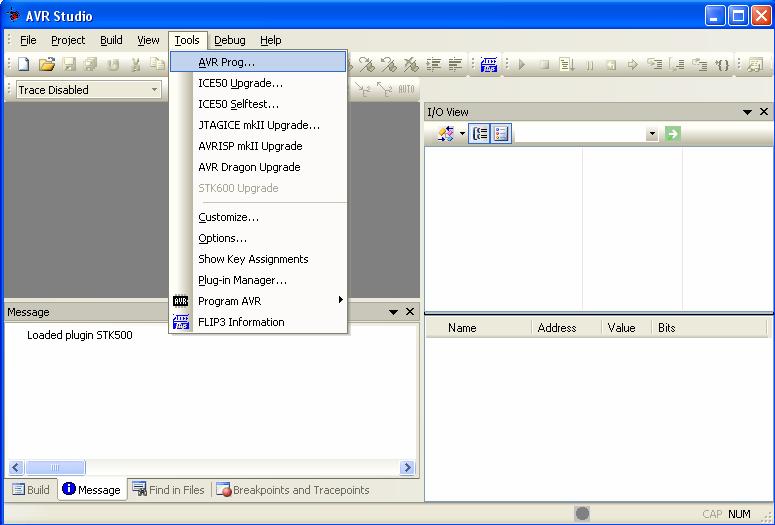Expand the Program AVR submenu
This screenshot has height=525, width=775.
(340, 301)
